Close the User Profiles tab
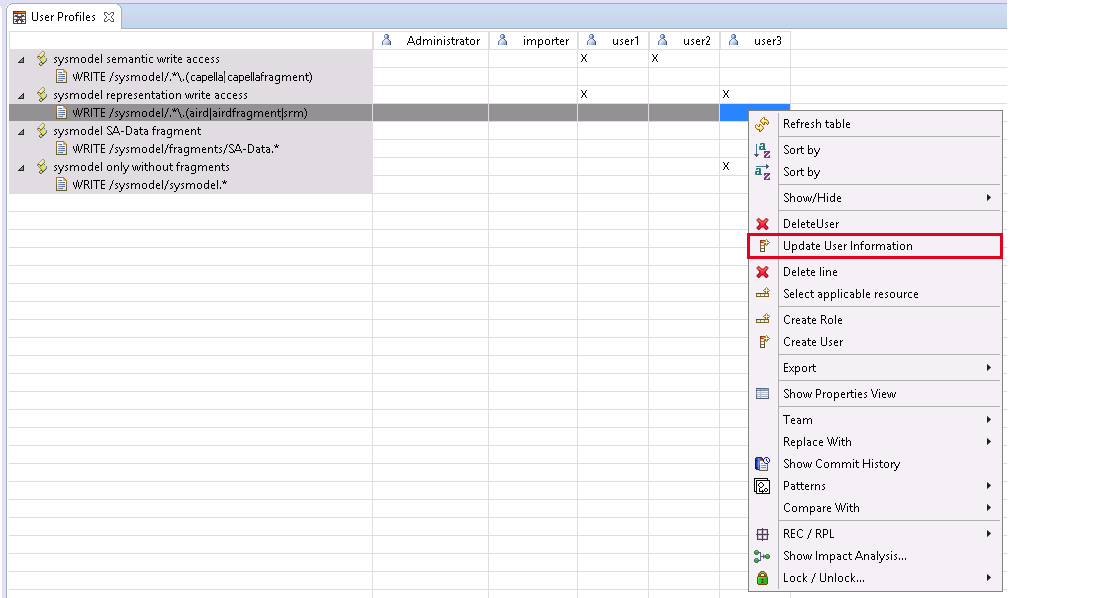1112x598 pixels. point(110,17)
